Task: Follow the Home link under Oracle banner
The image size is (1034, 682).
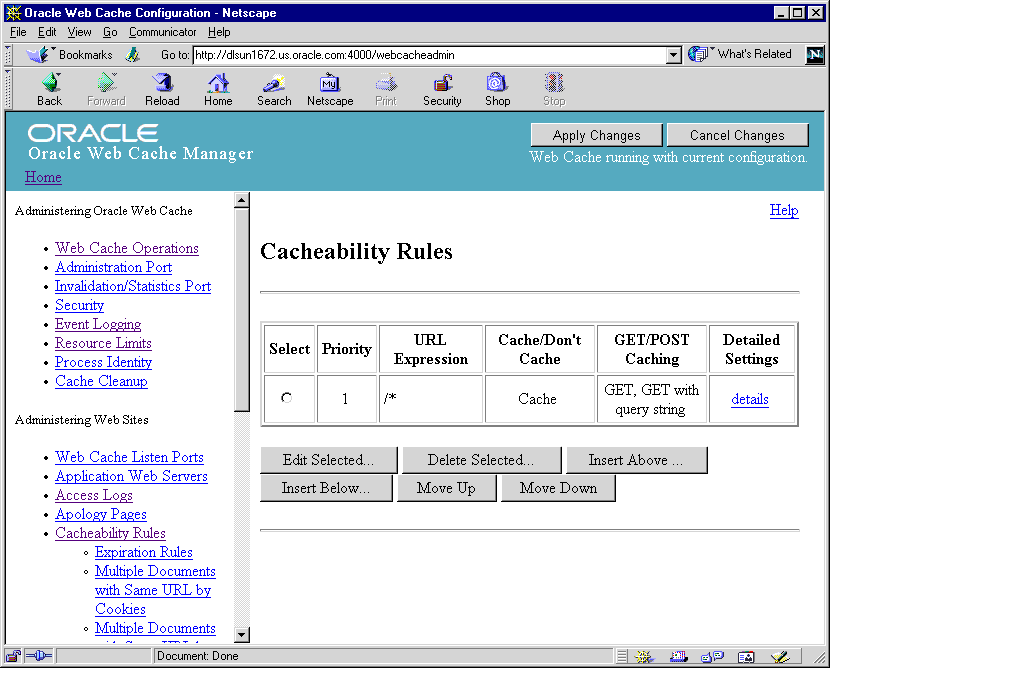Action: [x=43, y=177]
